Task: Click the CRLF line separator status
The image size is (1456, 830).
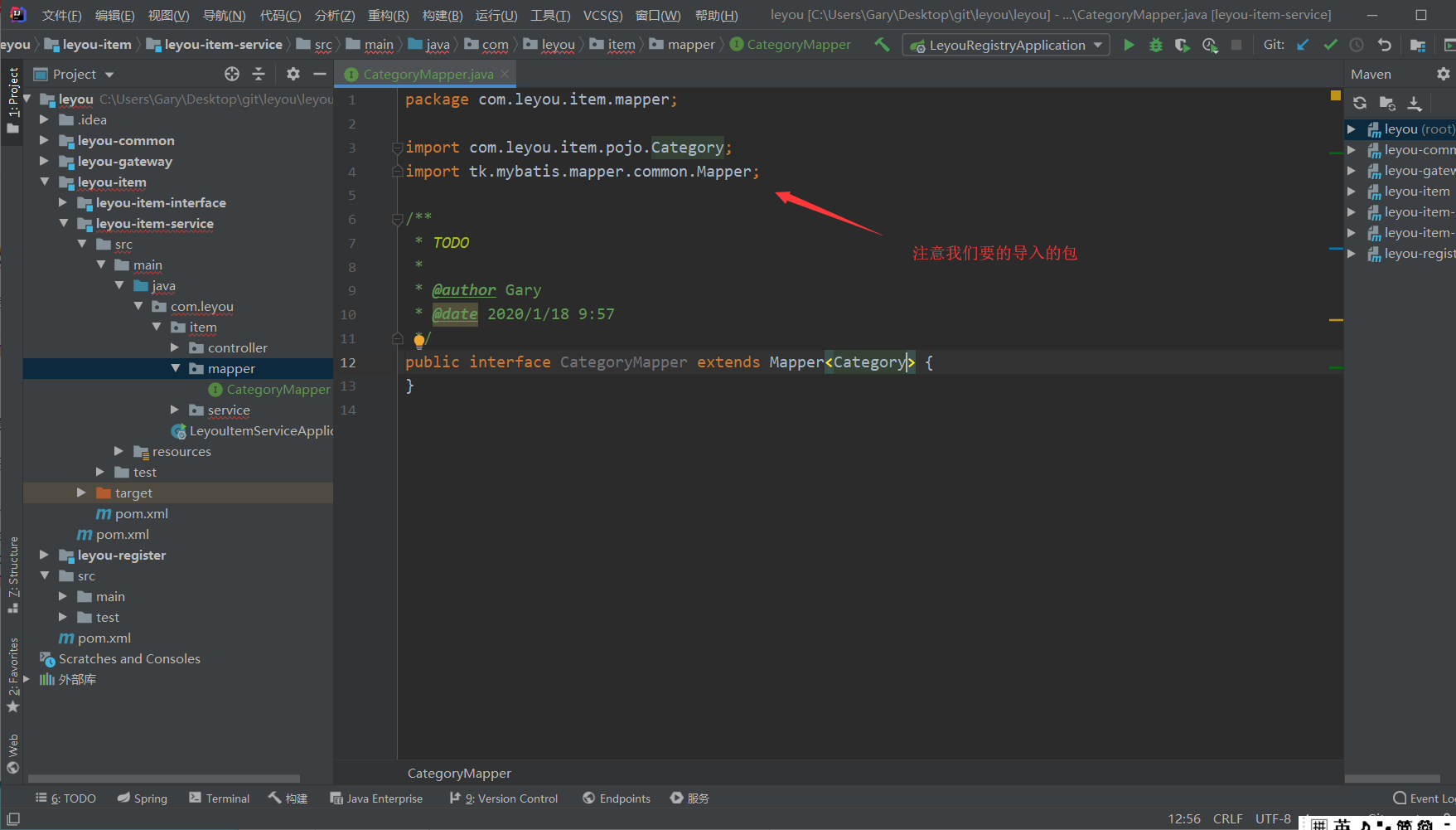Action: (x=1227, y=818)
